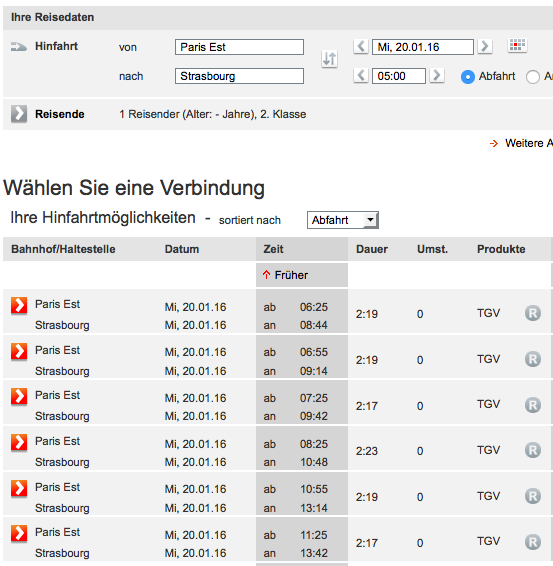Viewport: 553px width, 566px height.
Task: Click reservation R icon for 11:25 train
Action: click(533, 542)
